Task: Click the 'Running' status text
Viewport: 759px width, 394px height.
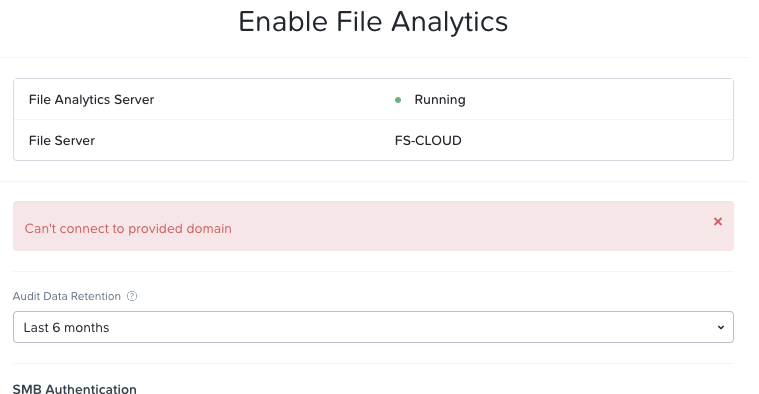Action: 440,100
